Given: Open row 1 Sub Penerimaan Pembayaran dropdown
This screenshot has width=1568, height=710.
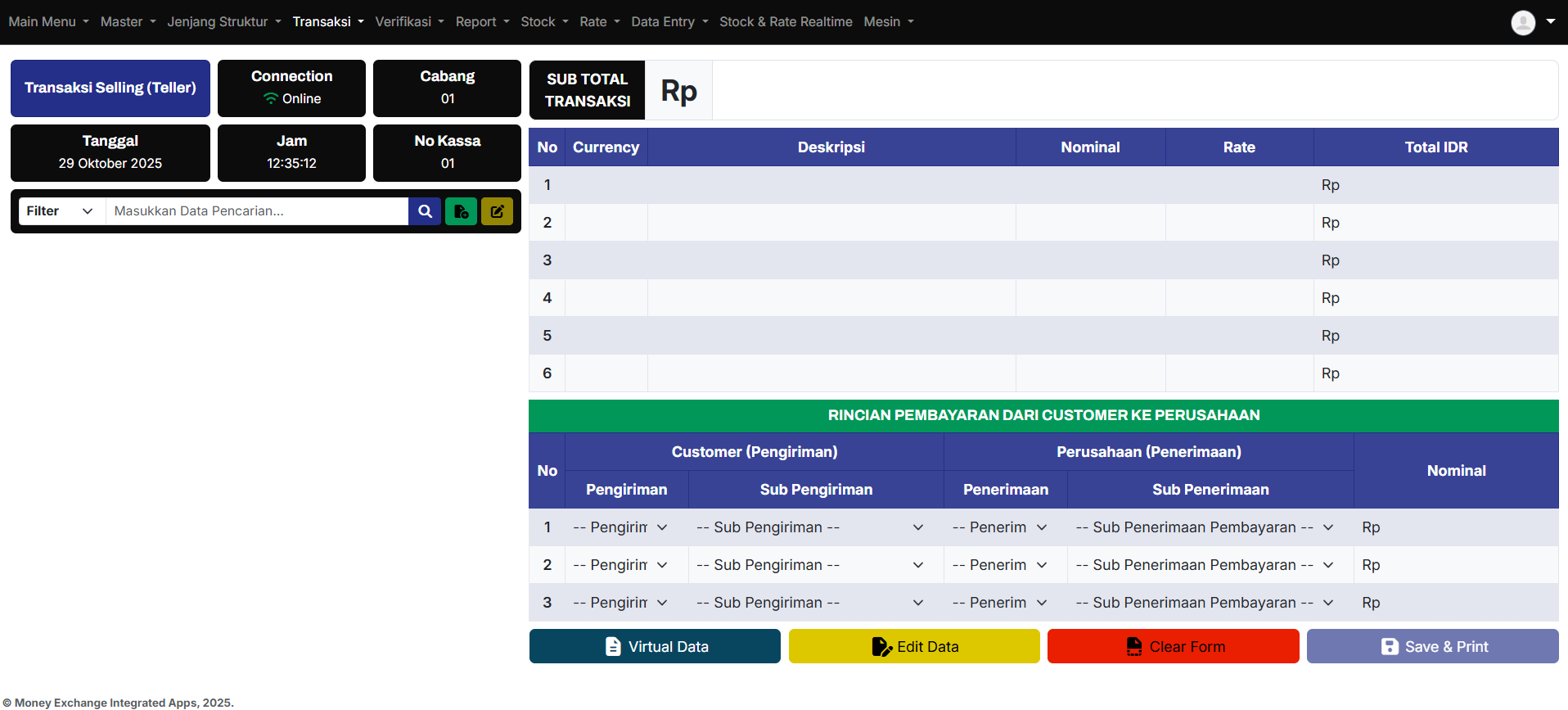Looking at the screenshot, I should pyautogui.click(x=1204, y=527).
